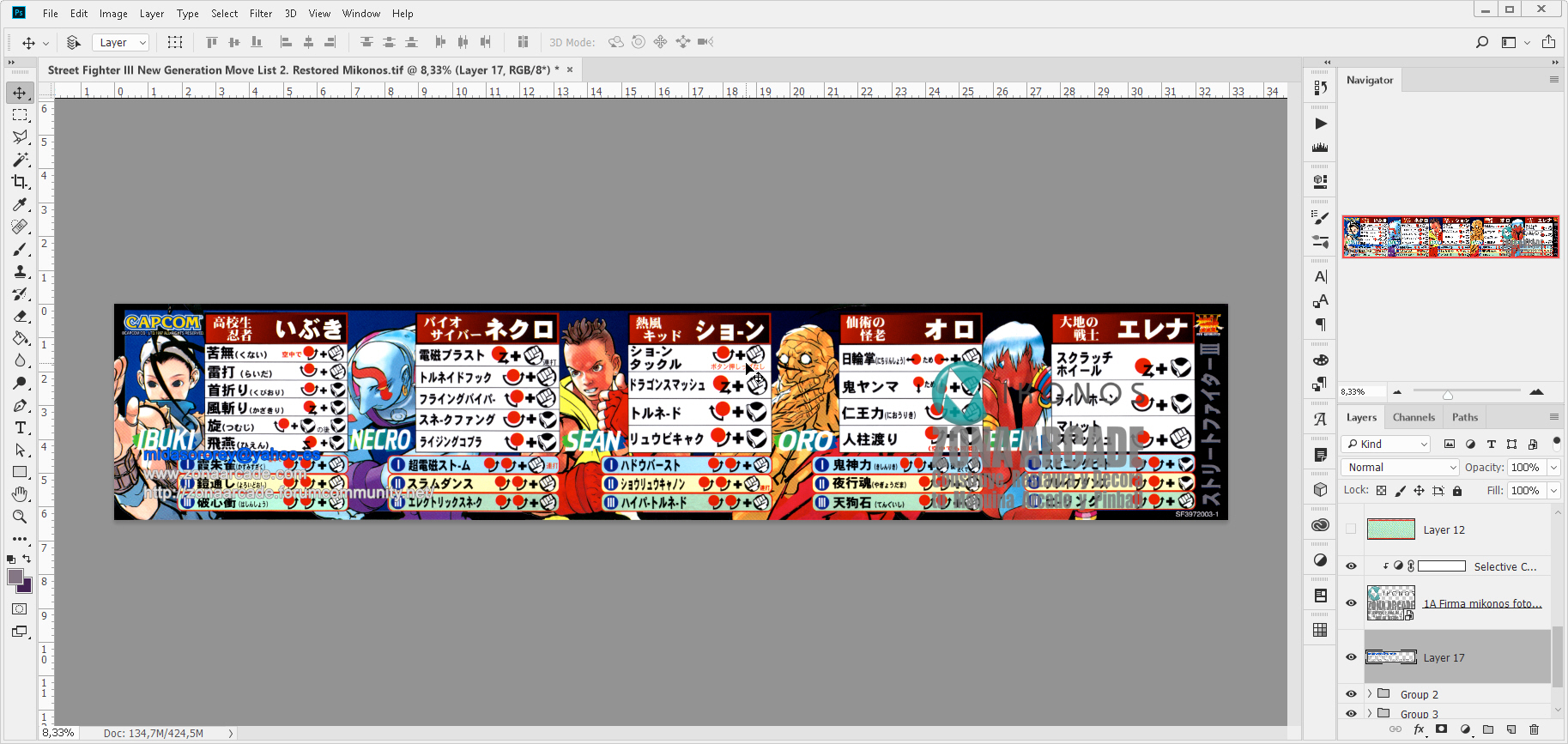Hide Layer 17 visibility
1568x744 pixels.
[1351, 657]
